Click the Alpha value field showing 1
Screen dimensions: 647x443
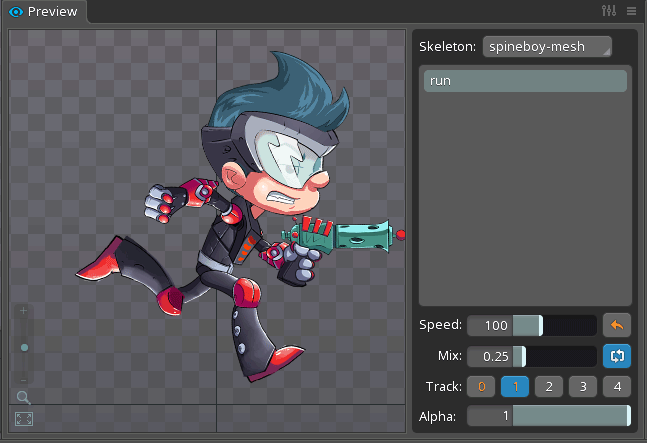point(490,416)
